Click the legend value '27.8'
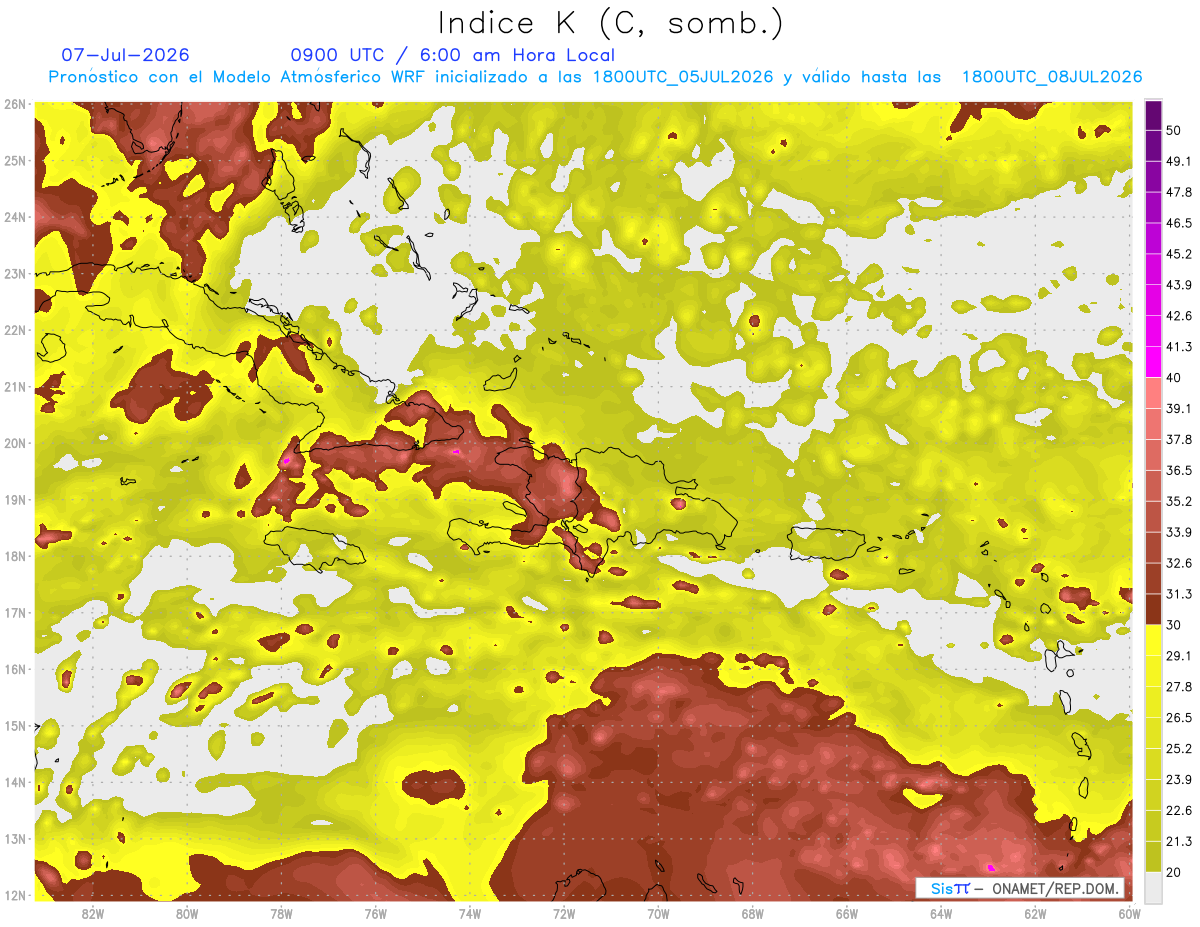 (1179, 687)
